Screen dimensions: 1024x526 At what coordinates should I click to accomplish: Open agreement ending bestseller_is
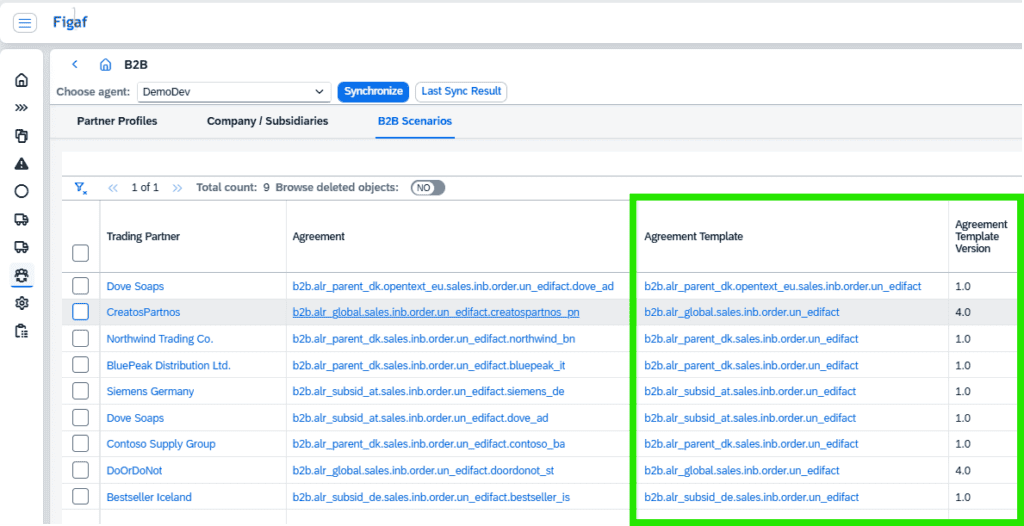coord(431,497)
